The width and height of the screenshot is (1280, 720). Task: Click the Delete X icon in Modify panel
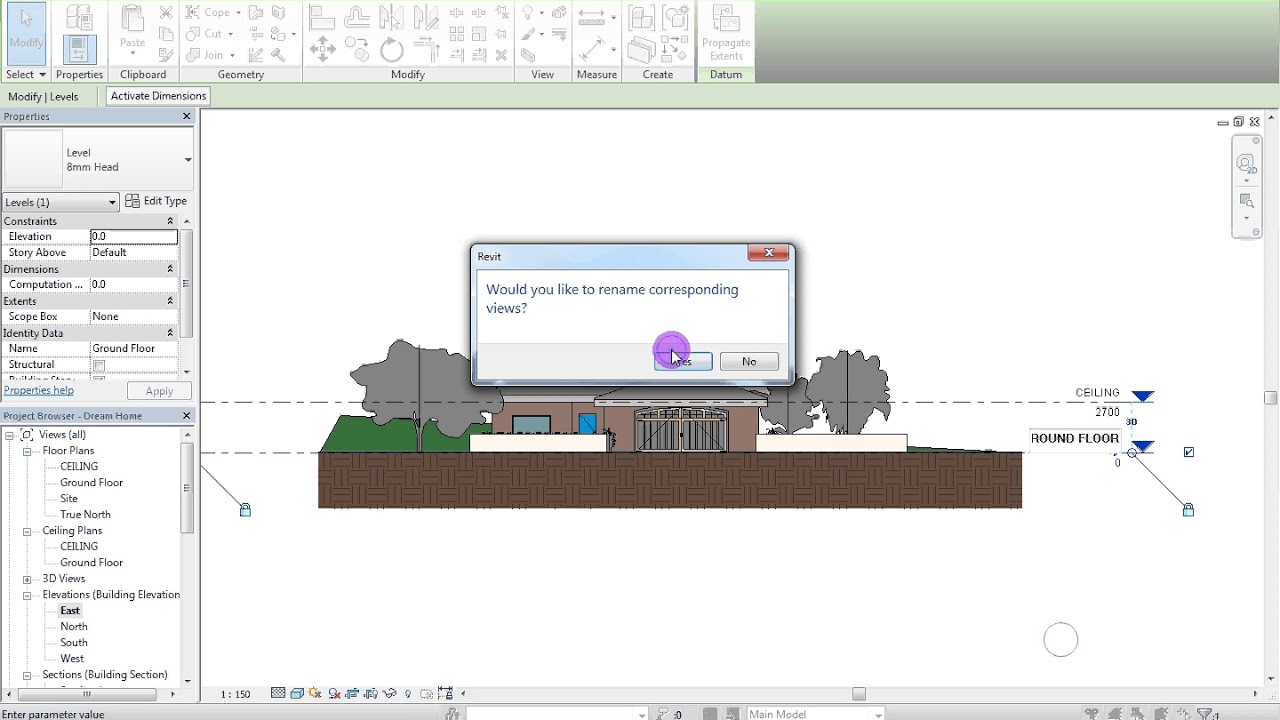click(x=501, y=56)
